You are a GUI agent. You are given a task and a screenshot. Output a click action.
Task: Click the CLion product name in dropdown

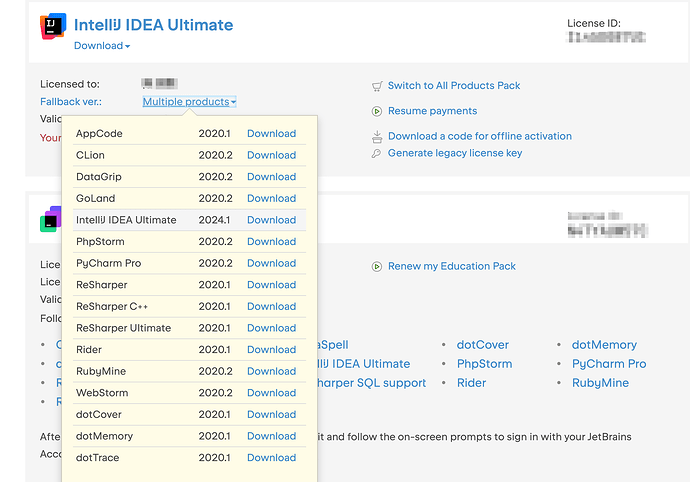[x=90, y=155]
